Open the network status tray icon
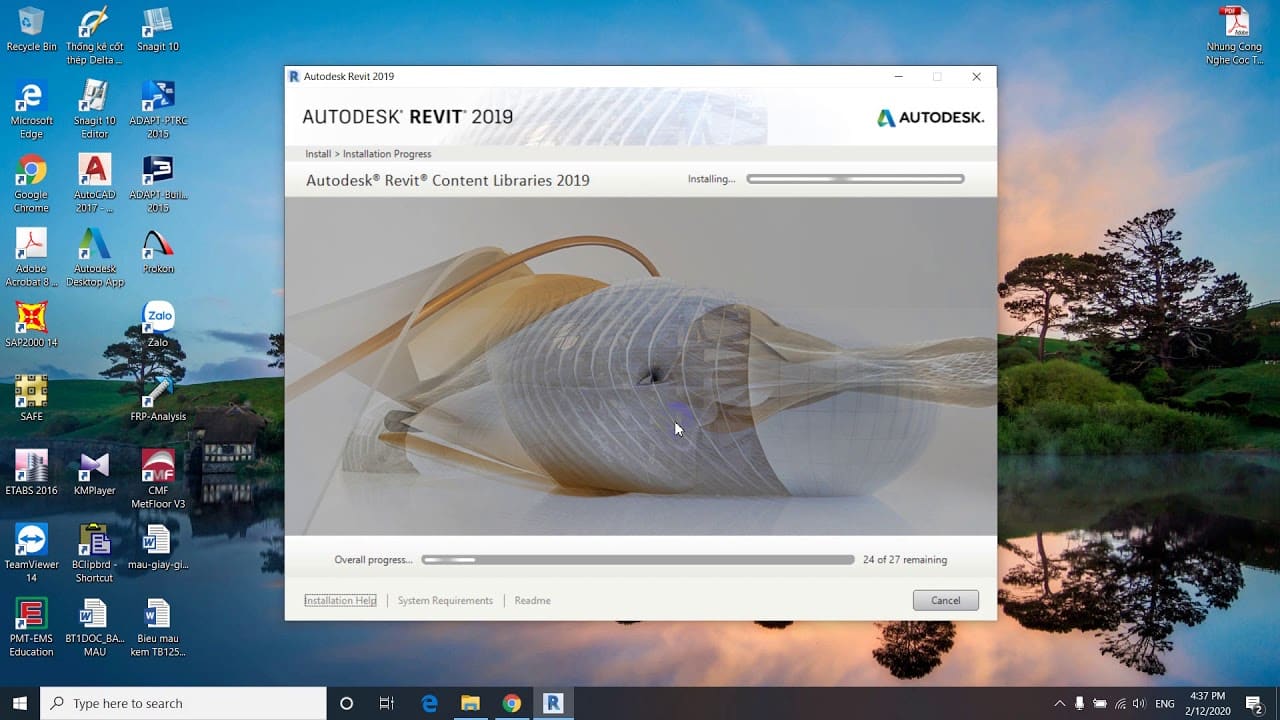Screen dimensions: 1280x720 click(1120, 703)
